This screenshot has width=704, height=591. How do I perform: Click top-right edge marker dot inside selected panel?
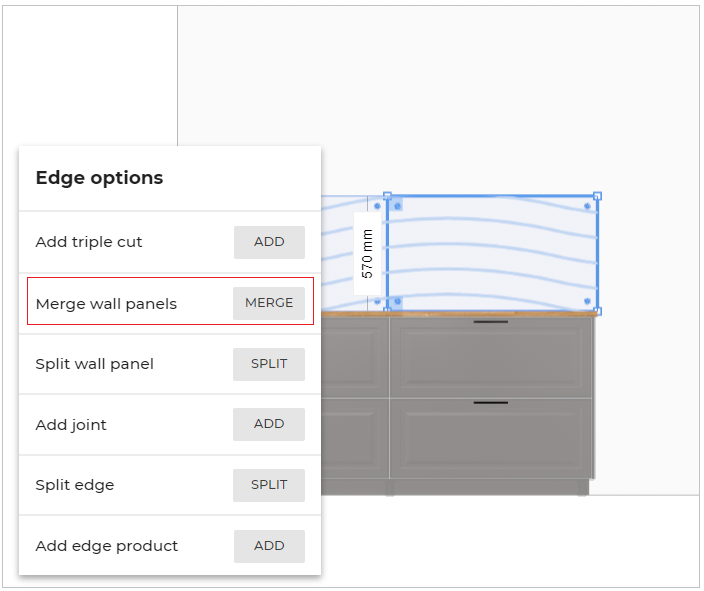(587, 206)
